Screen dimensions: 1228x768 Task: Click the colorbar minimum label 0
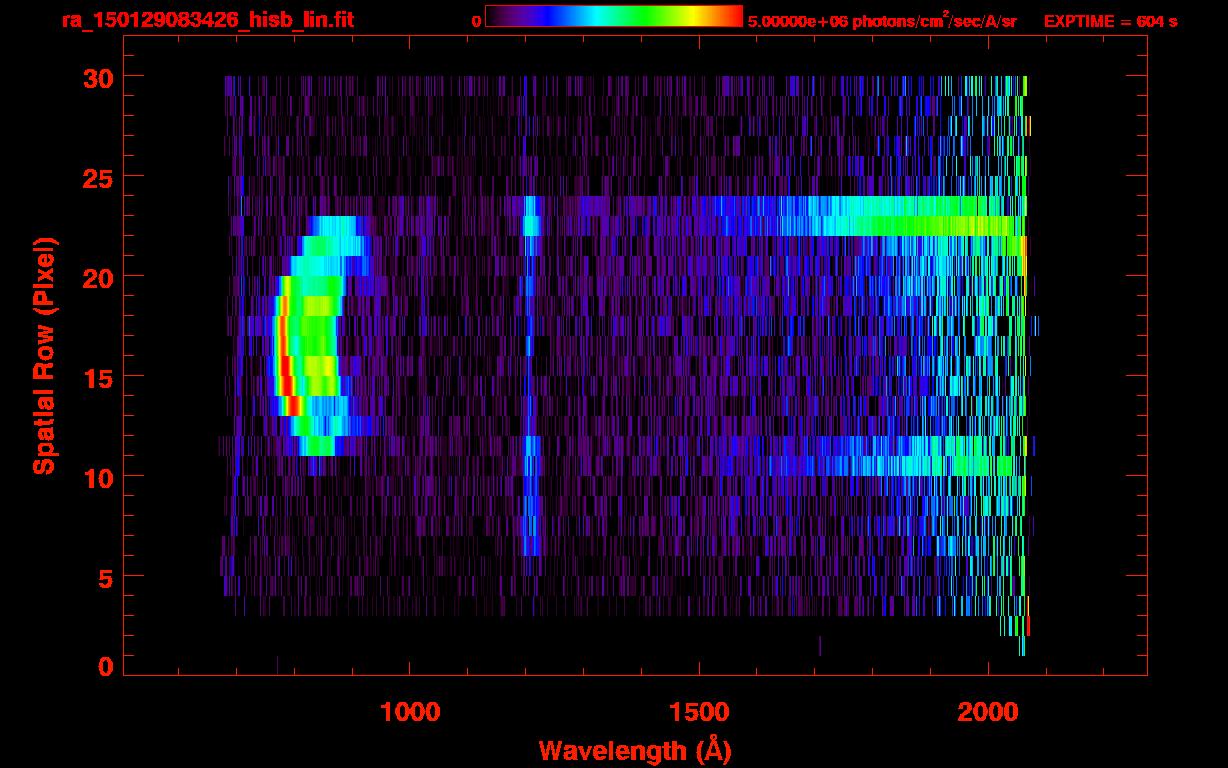[x=477, y=22]
